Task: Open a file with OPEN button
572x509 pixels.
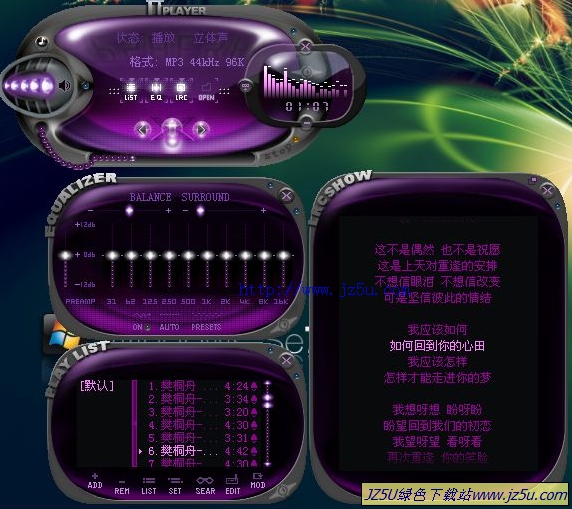Action: click(206, 91)
